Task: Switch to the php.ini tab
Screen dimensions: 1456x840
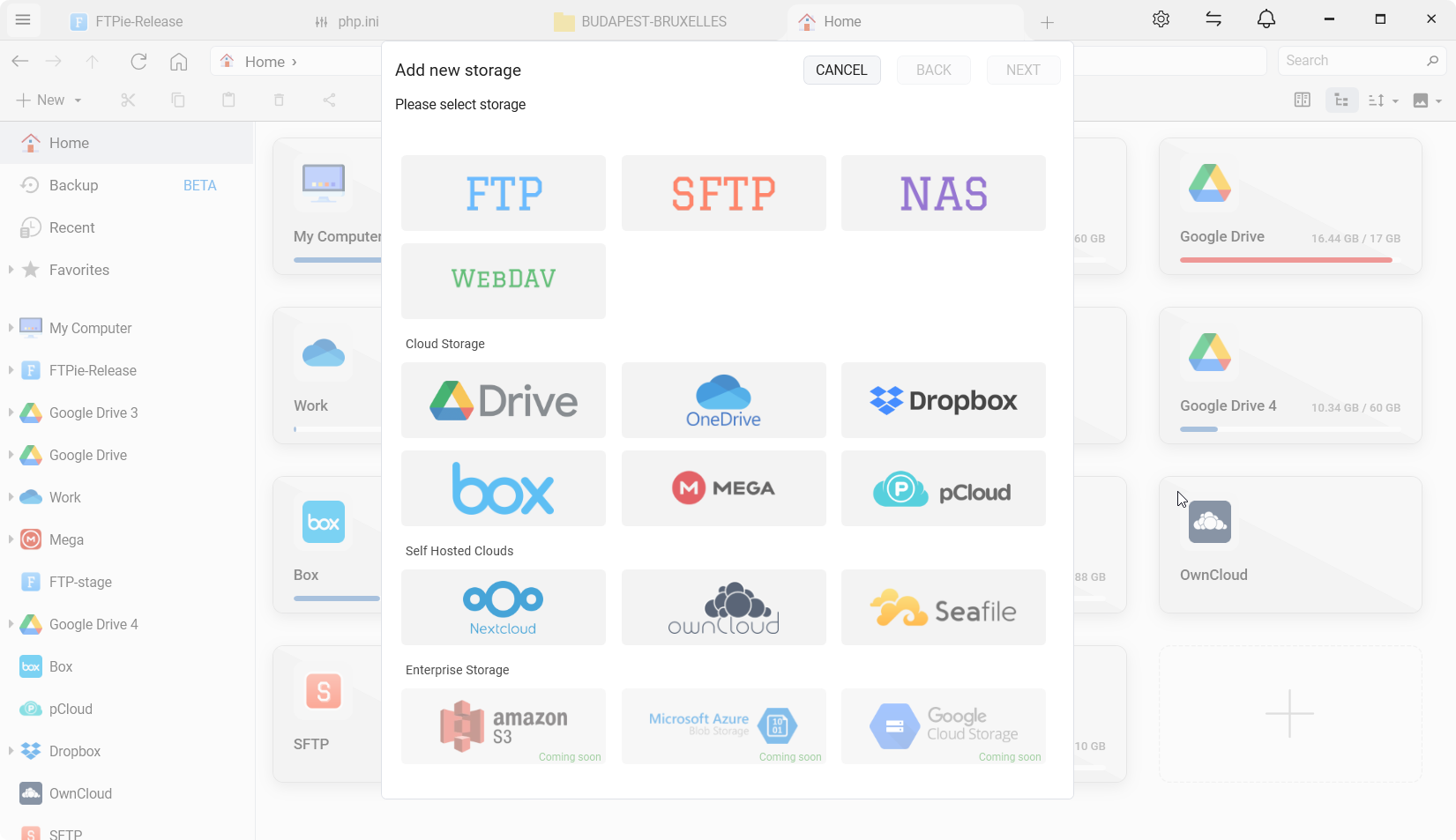Action: point(359,22)
